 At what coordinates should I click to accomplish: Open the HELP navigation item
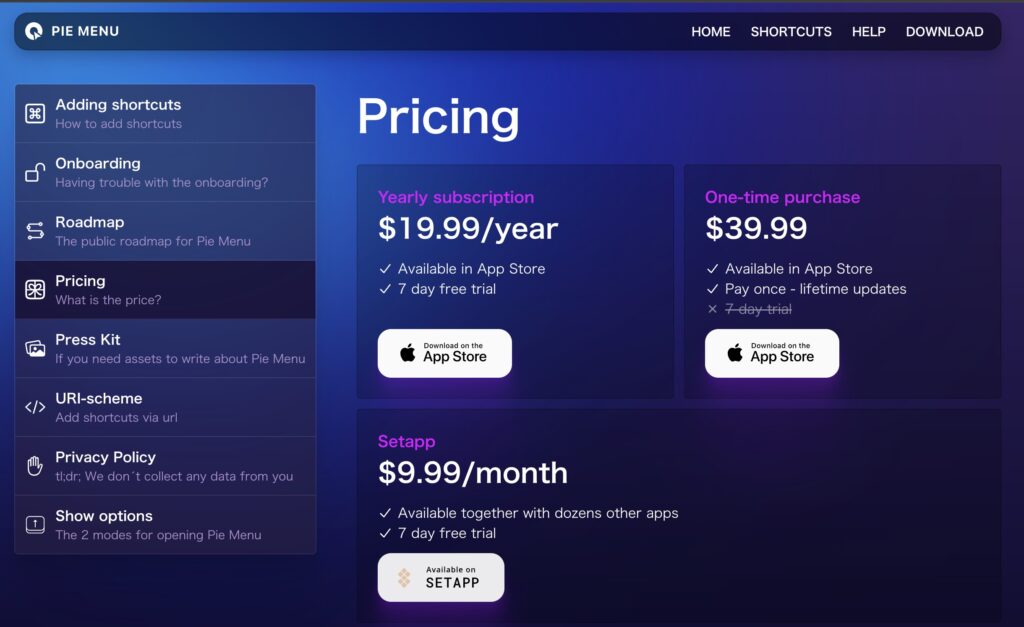pos(869,31)
